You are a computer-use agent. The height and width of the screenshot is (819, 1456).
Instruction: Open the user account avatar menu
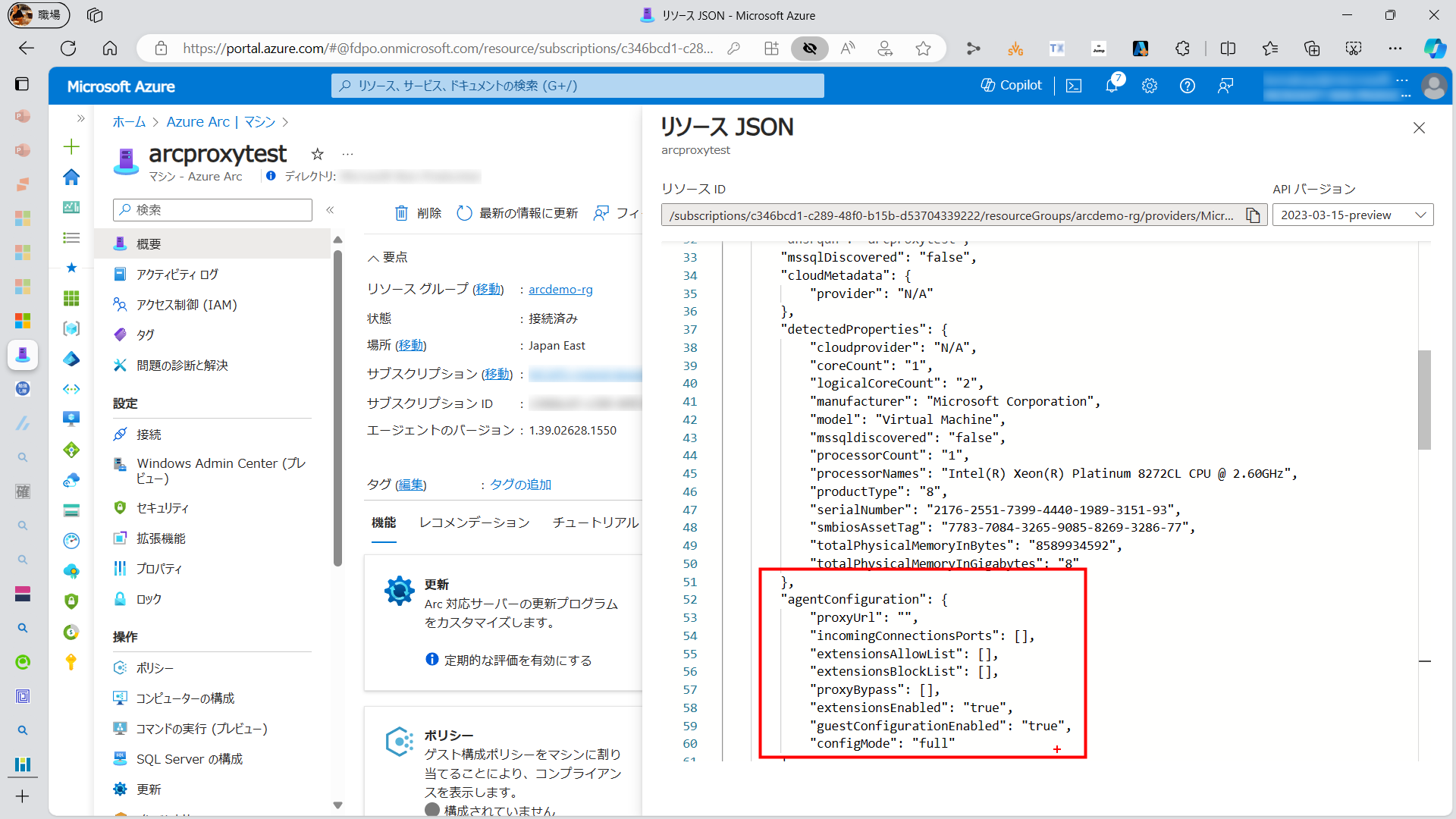pyautogui.click(x=1433, y=86)
